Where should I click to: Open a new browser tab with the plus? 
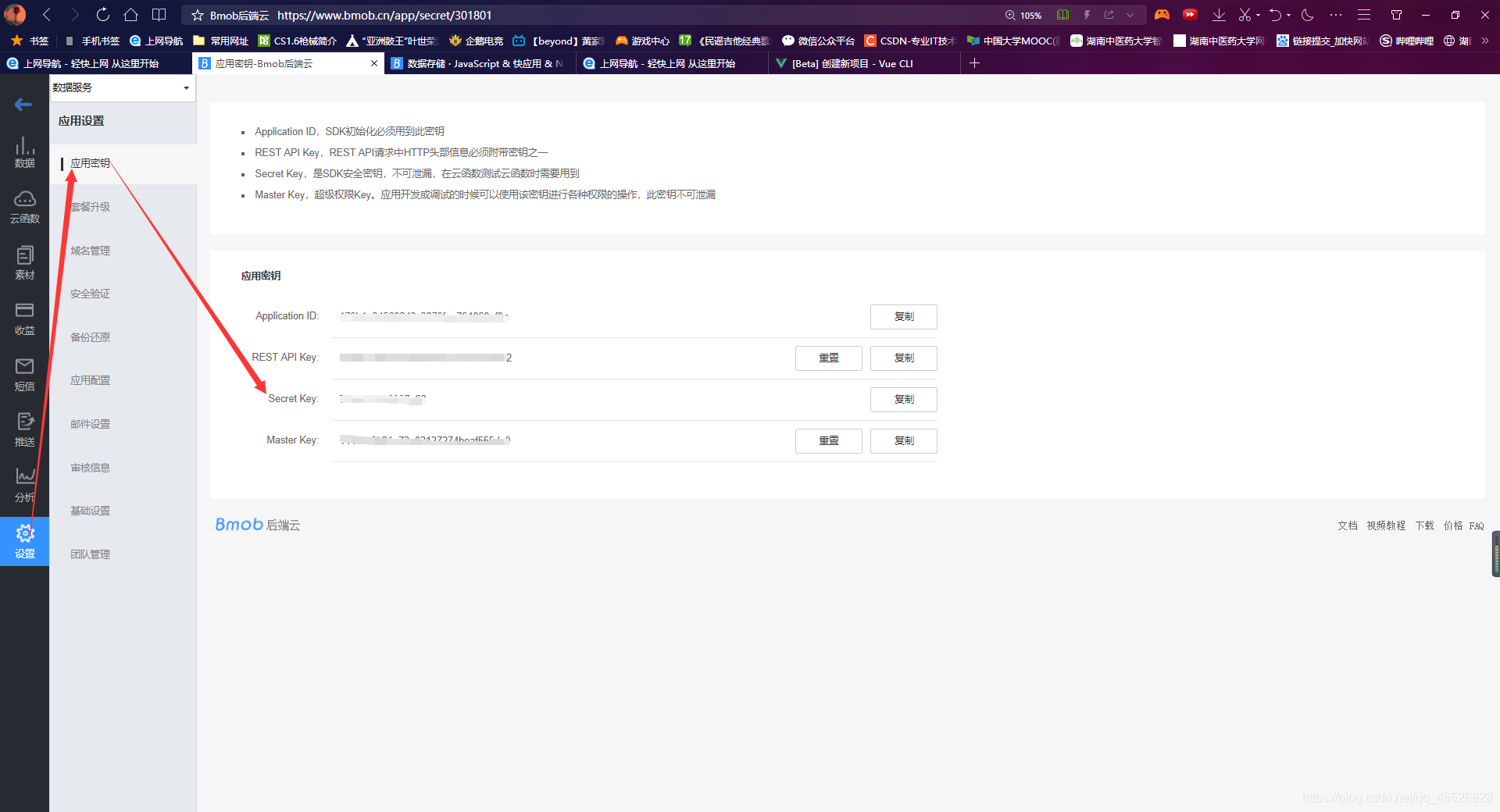click(x=974, y=63)
